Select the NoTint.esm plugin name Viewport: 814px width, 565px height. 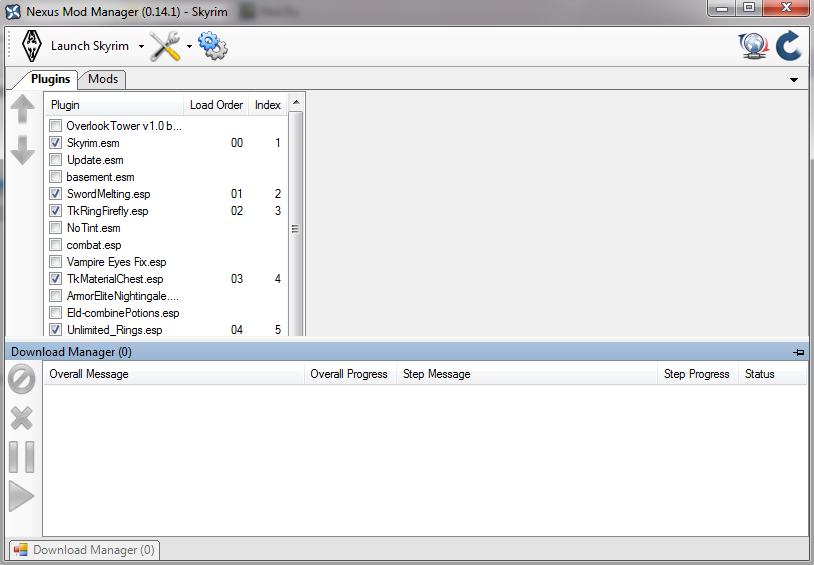pos(93,228)
